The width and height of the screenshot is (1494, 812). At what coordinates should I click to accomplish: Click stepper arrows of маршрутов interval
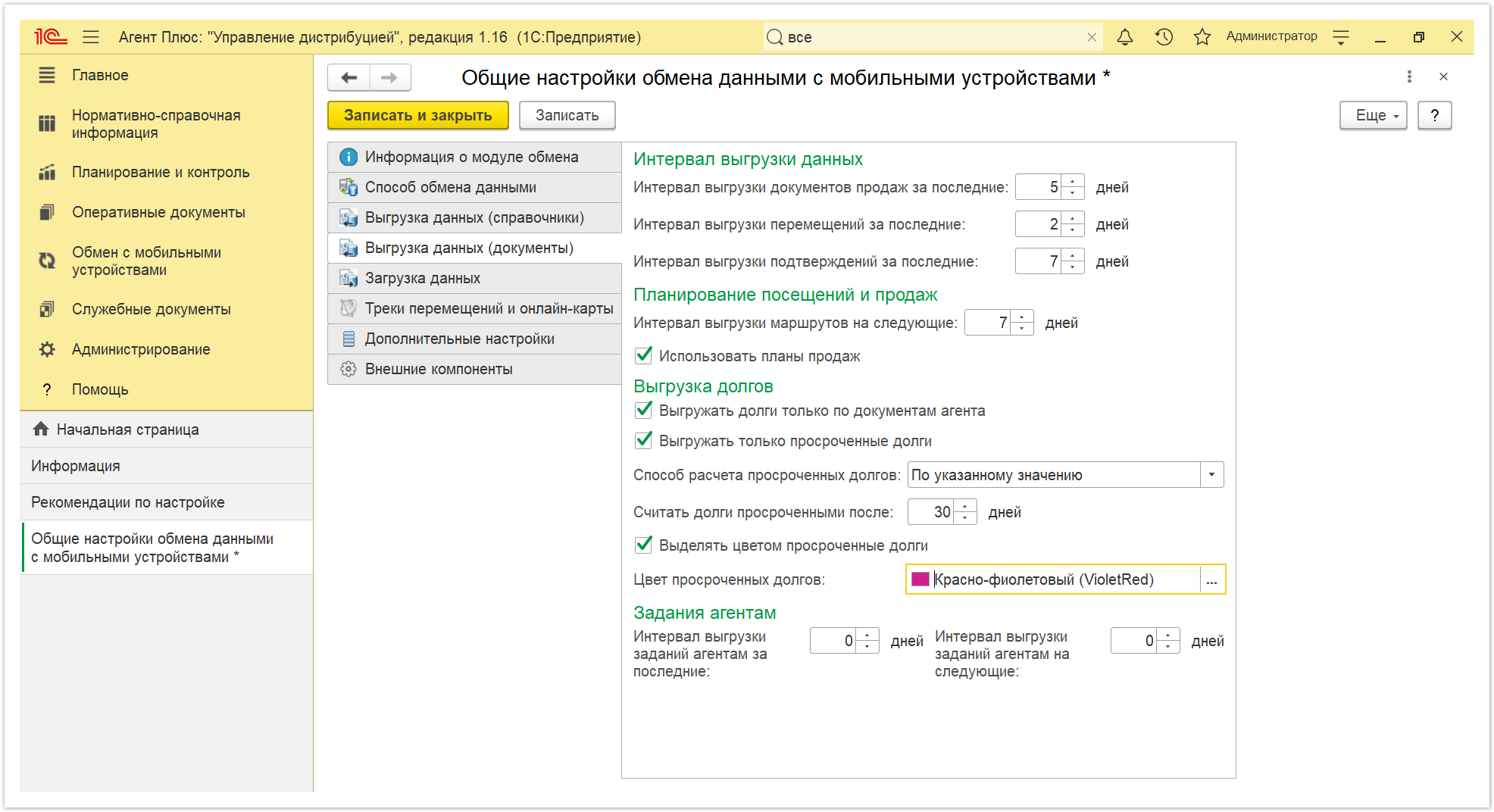(1022, 323)
